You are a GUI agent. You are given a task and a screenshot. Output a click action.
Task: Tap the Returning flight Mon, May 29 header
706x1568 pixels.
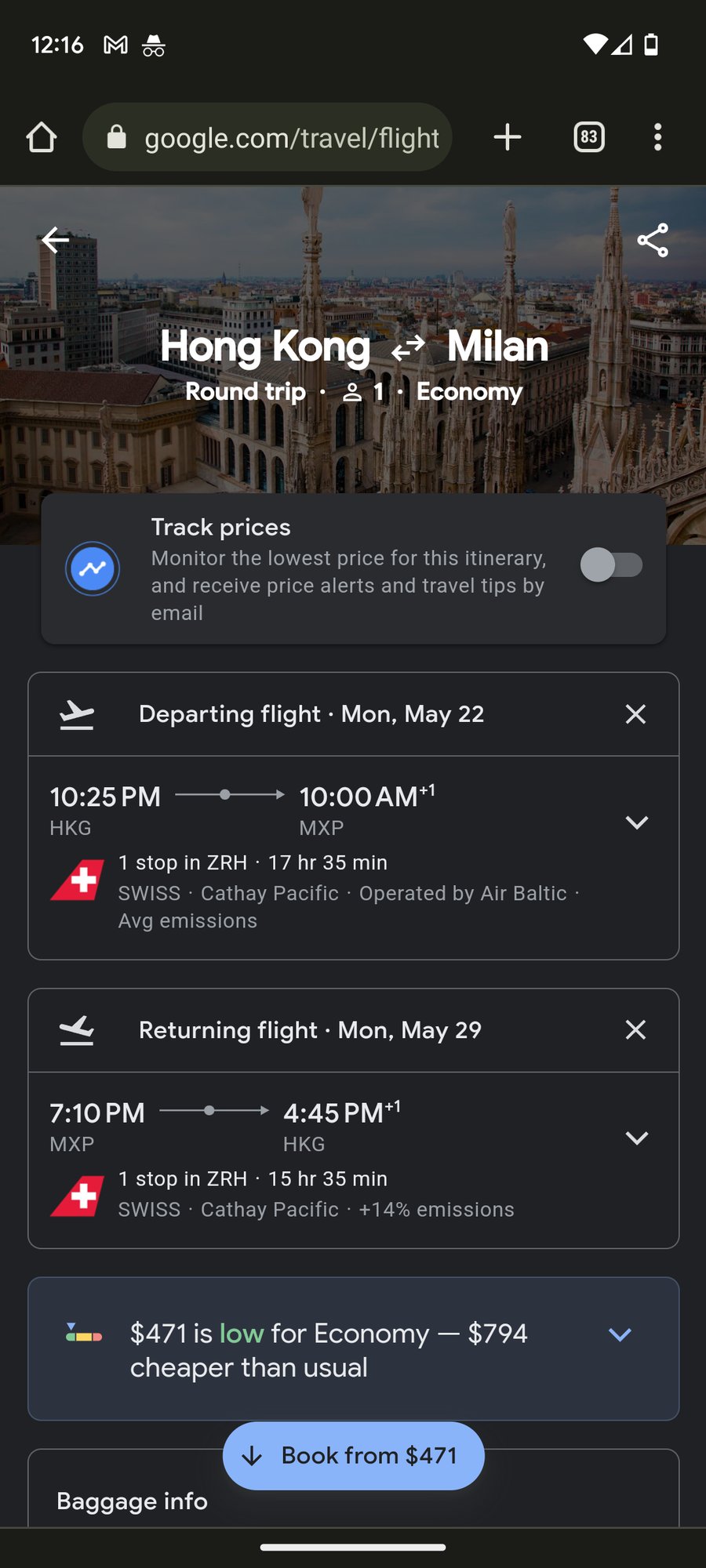(310, 1029)
